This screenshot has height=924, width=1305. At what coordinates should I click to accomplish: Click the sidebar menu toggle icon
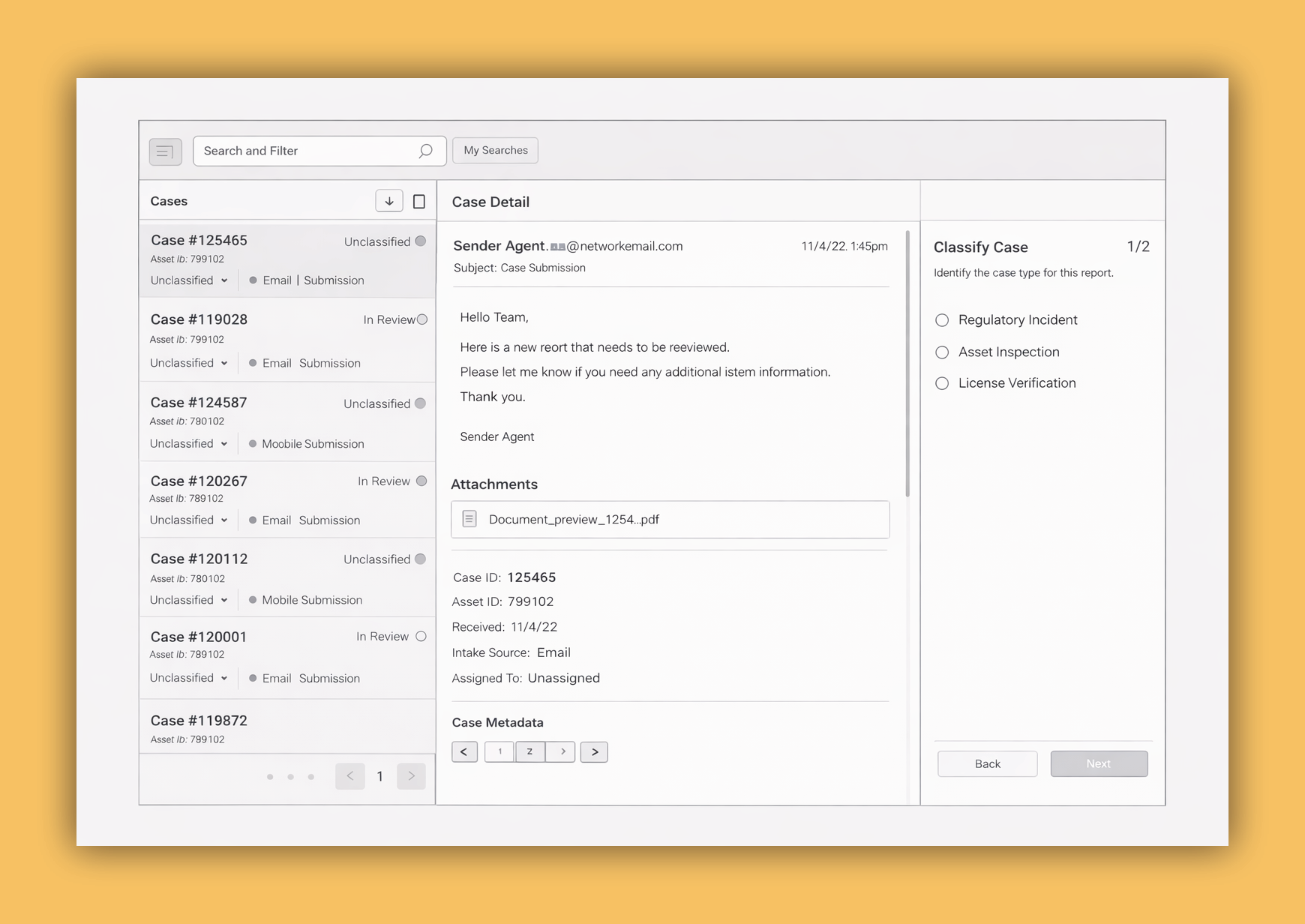[165, 151]
